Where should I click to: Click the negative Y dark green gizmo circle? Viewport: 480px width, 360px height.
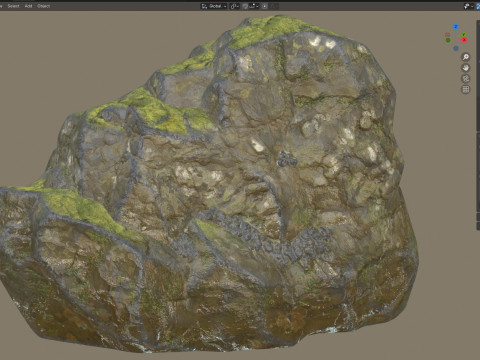coord(448,40)
